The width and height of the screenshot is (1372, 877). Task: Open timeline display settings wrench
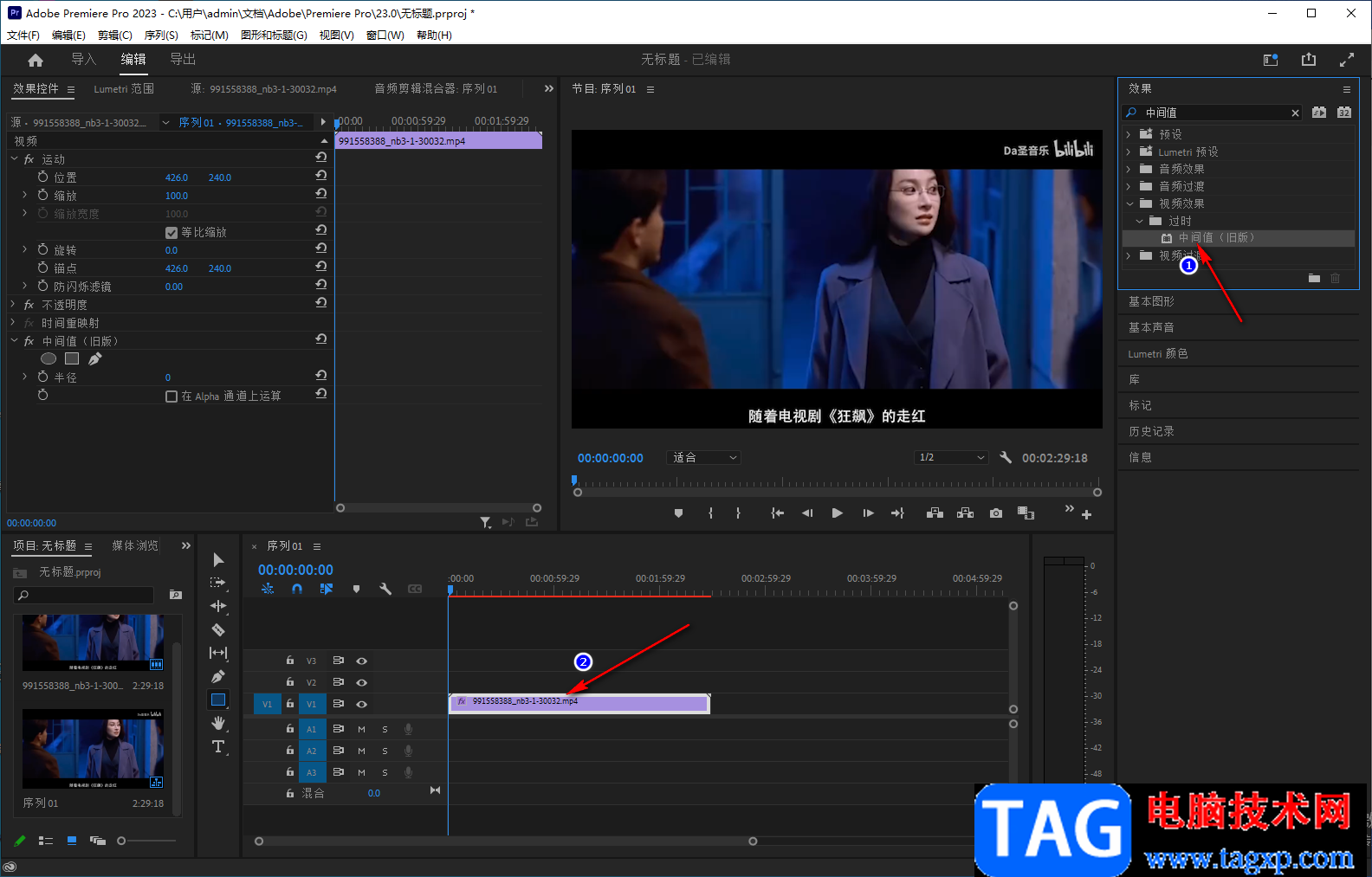(x=385, y=589)
